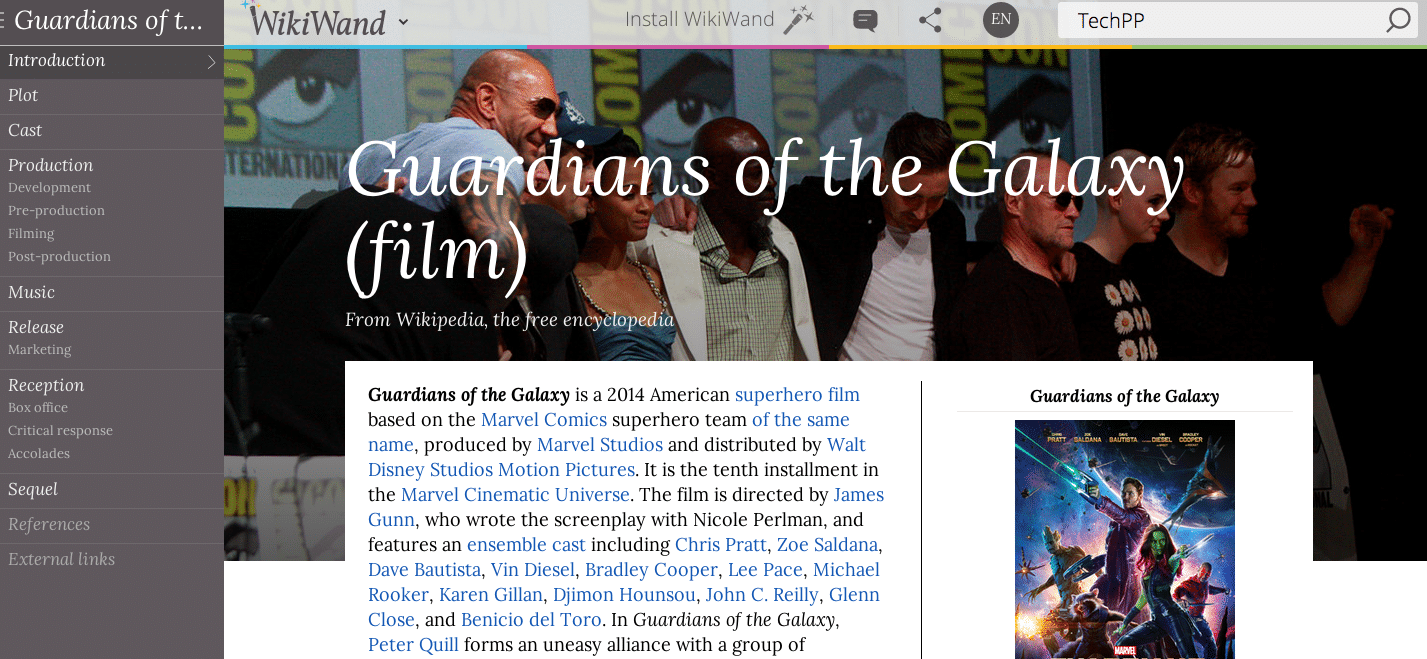The image size is (1427, 659).
Task: Select Accolades subsection
Action: (x=39, y=454)
